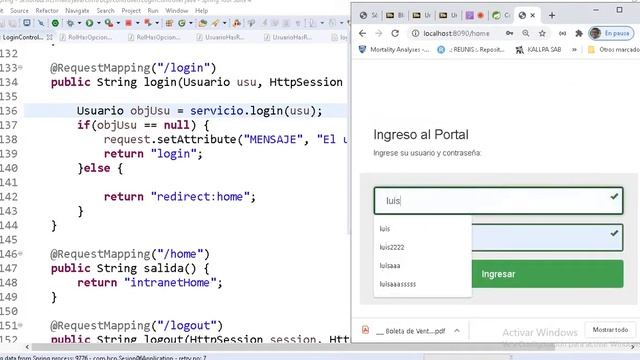Viewport: 640px width, 360px height.
Task: Open the External Tools dropdown arrow
Action: pos(118,23)
